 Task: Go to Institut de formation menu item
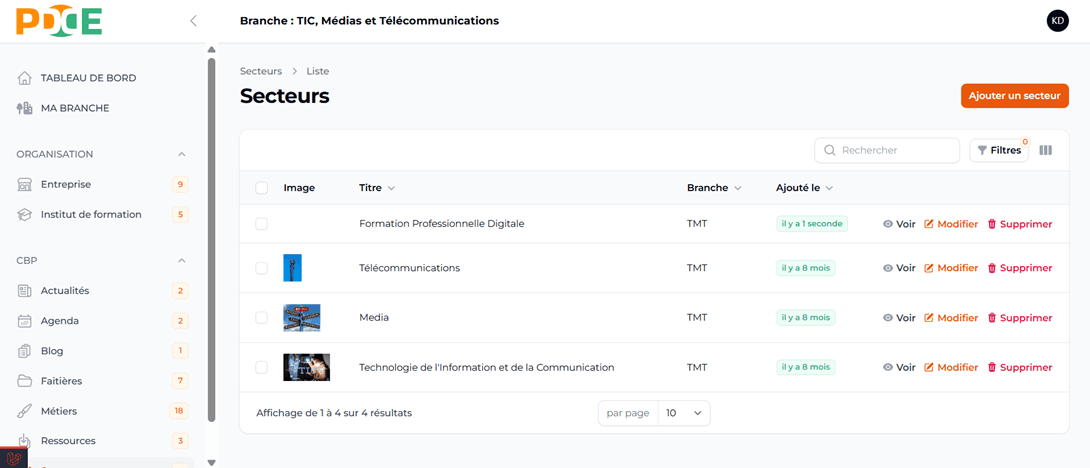tap(91, 215)
